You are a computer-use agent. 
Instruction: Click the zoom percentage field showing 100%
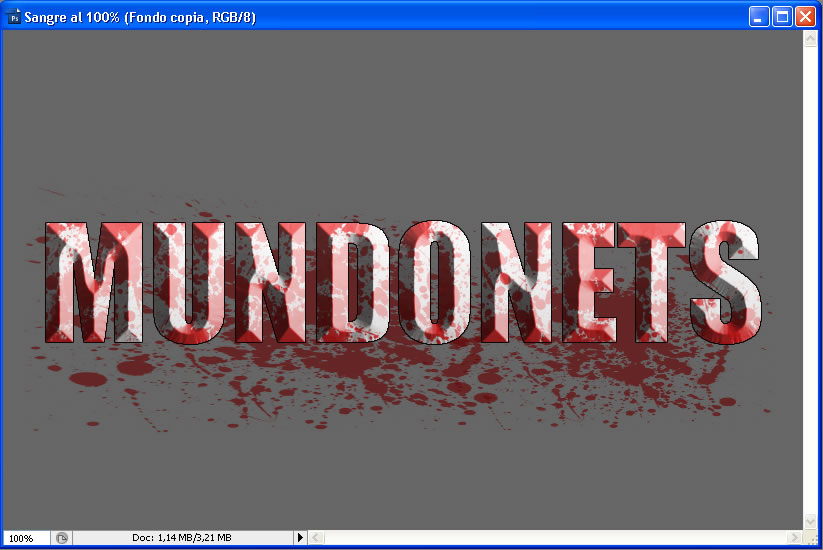(x=26, y=538)
